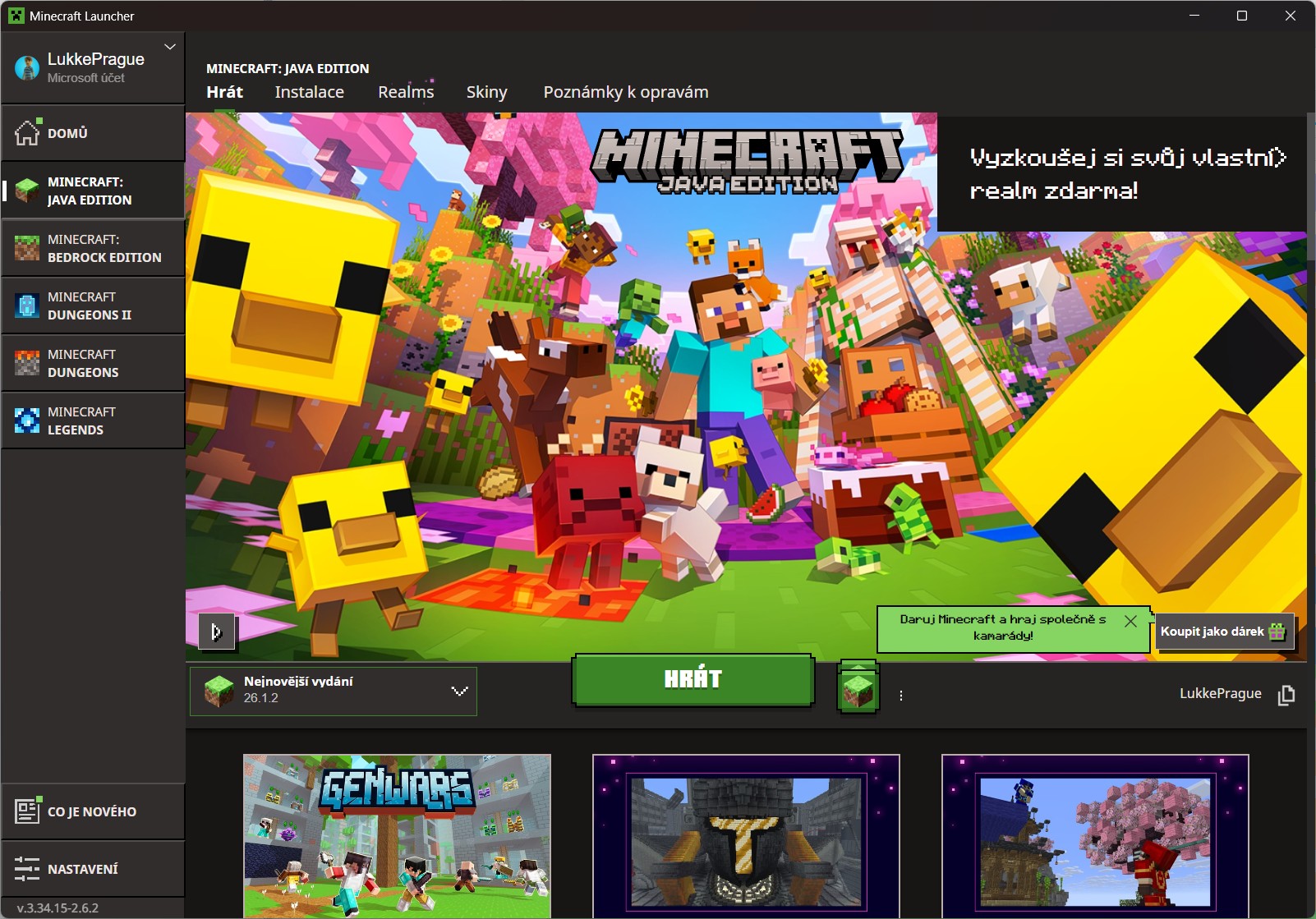This screenshot has width=1316, height=919.
Task: Open Minecraft Dungeons II
Action: [x=93, y=306]
